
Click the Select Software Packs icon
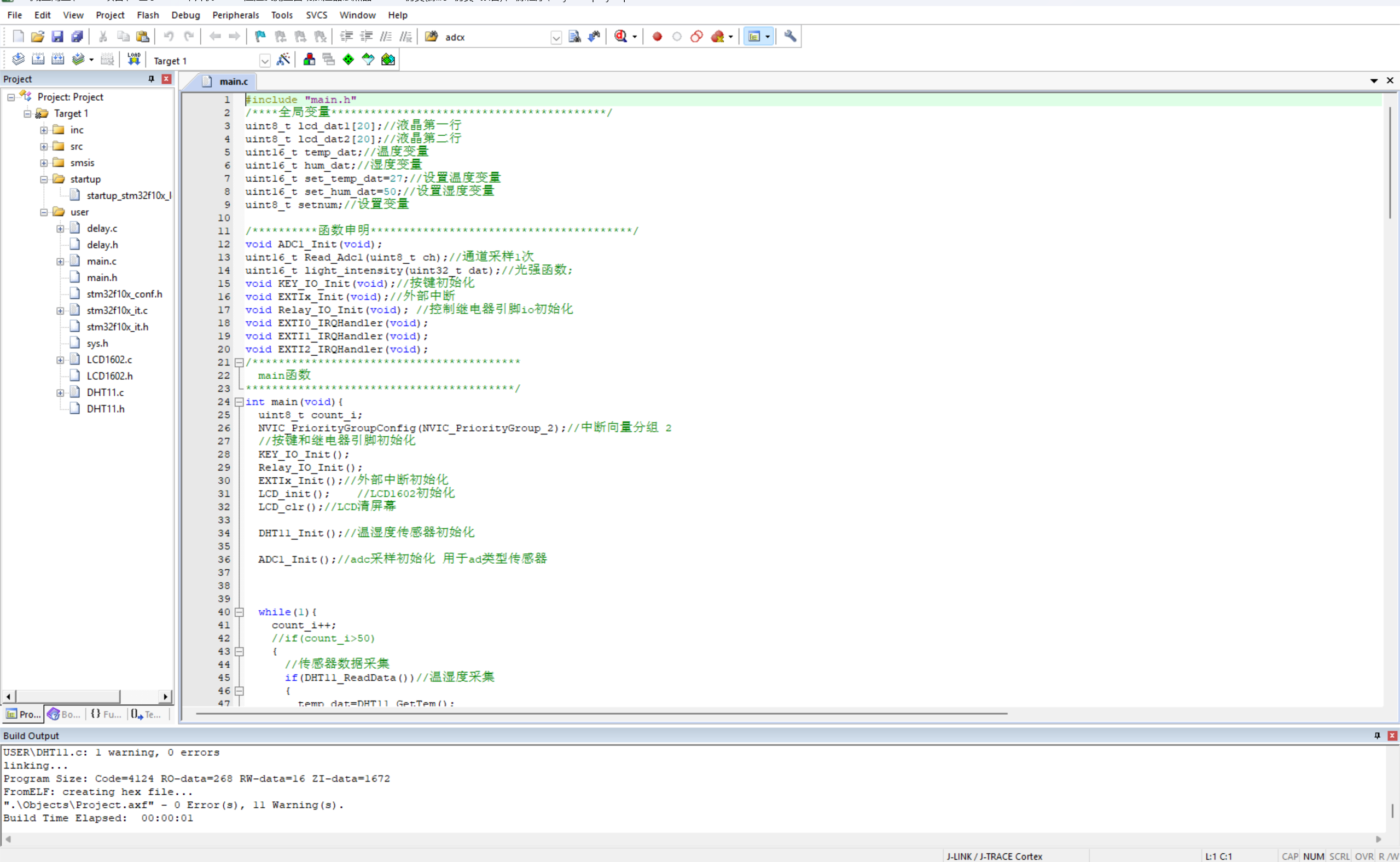[x=368, y=59]
